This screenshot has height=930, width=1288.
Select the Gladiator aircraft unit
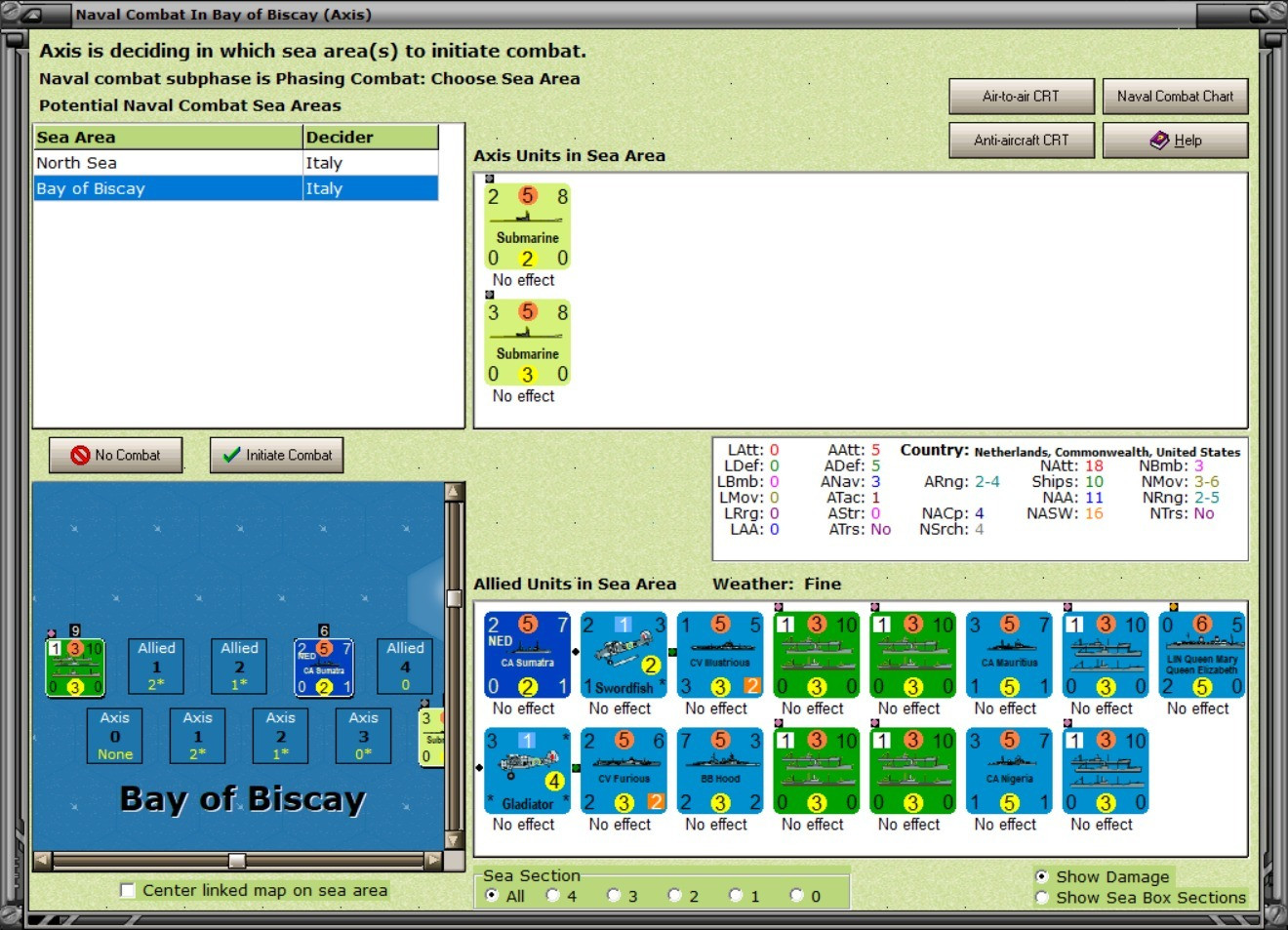coord(528,771)
